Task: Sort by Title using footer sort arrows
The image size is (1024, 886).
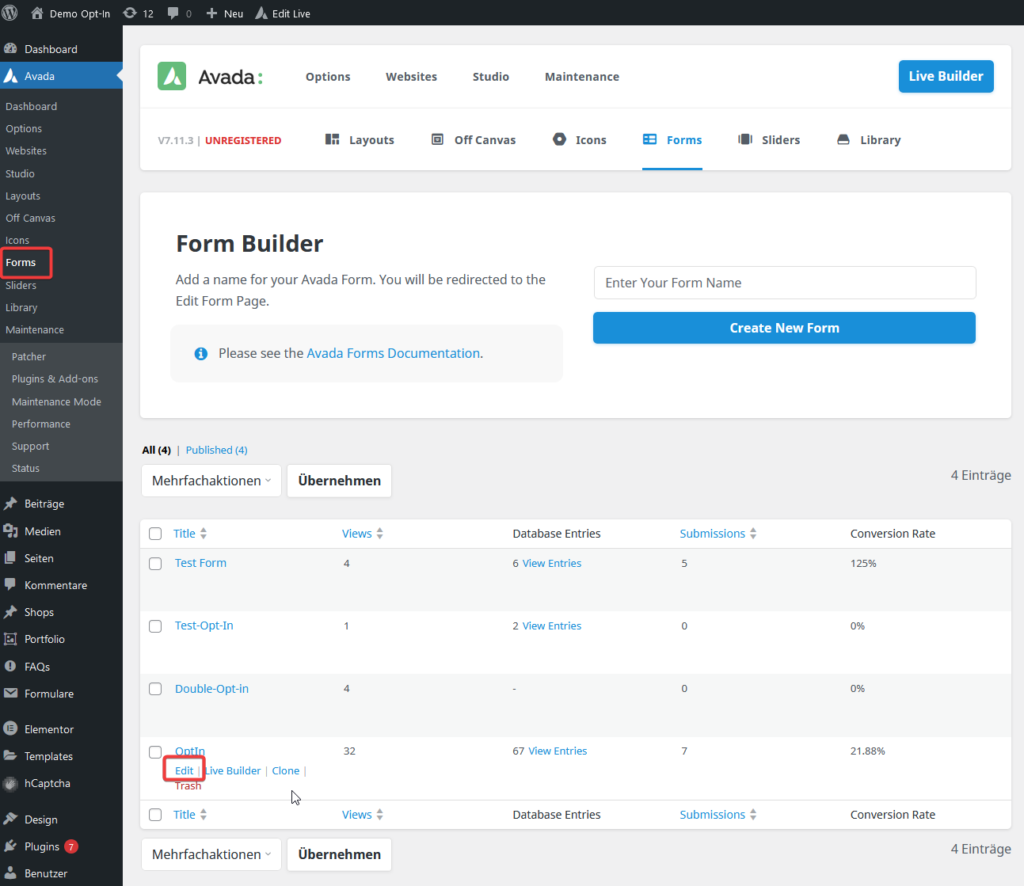Action: [x=203, y=814]
